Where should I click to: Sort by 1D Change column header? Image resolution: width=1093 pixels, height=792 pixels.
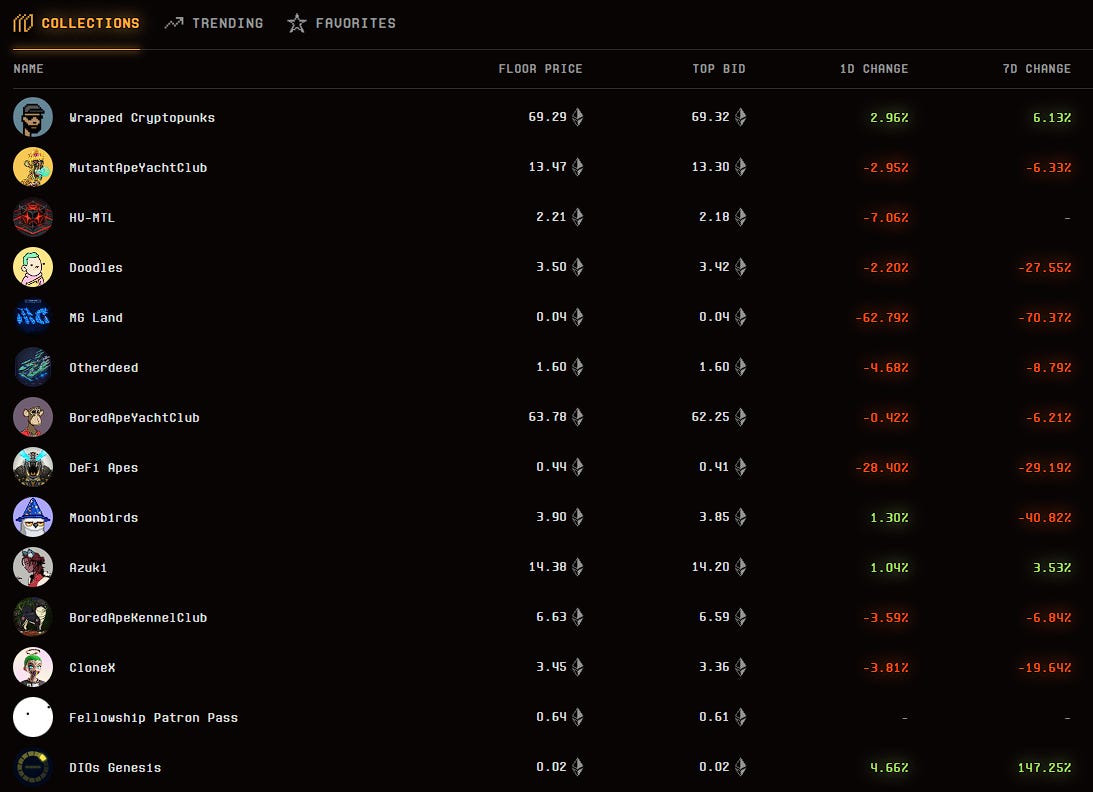[x=873, y=68]
